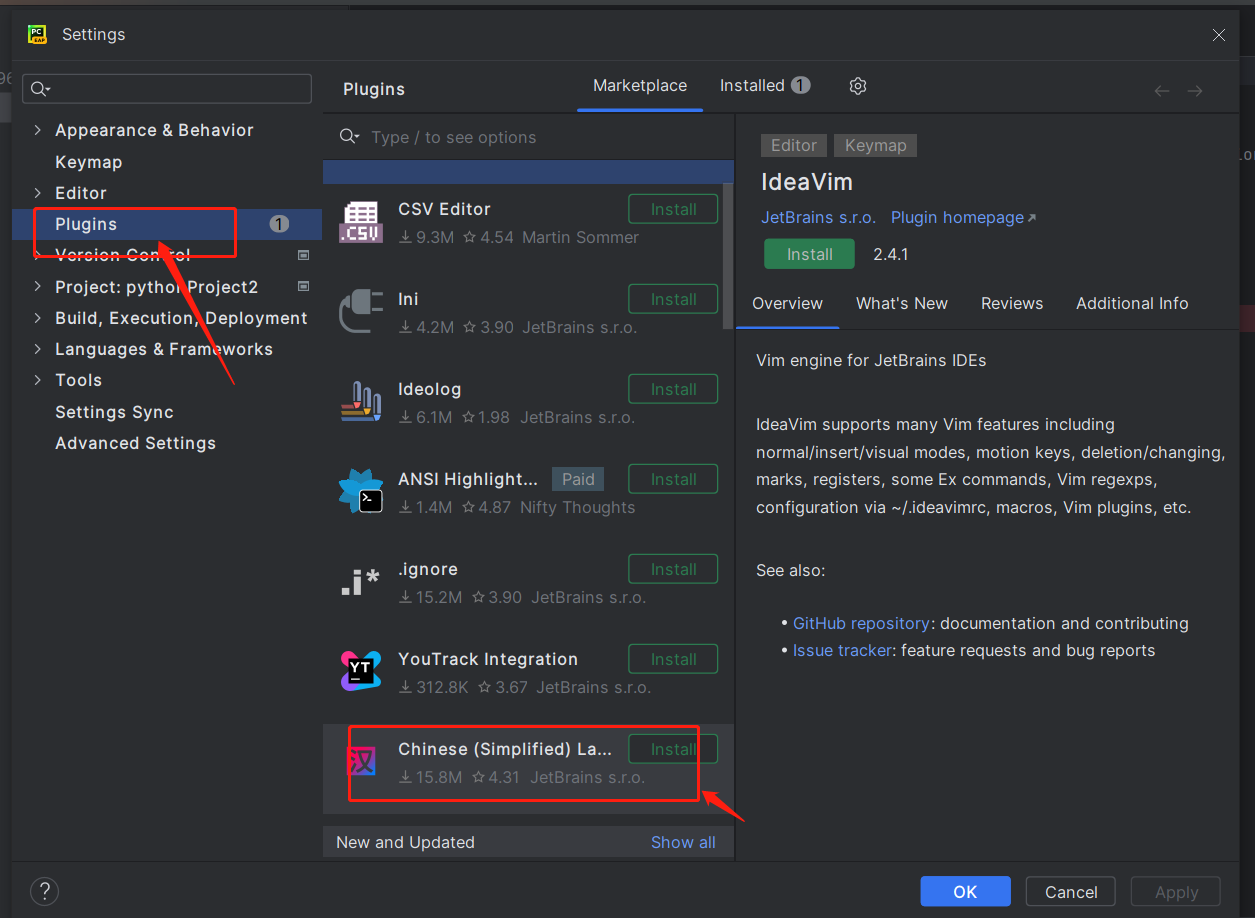Click the Ideolog plugin icon
Image resolution: width=1255 pixels, height=918 pixels.
[360, 402]
